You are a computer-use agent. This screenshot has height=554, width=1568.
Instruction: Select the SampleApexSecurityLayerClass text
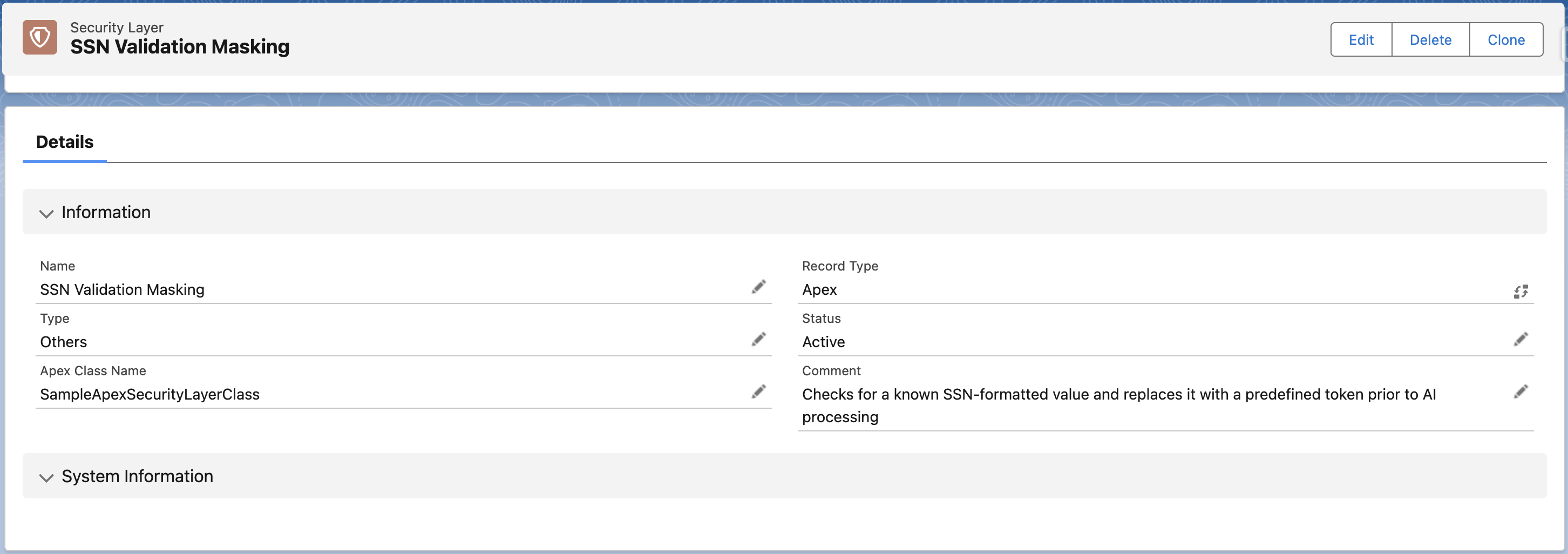point(150,395)
